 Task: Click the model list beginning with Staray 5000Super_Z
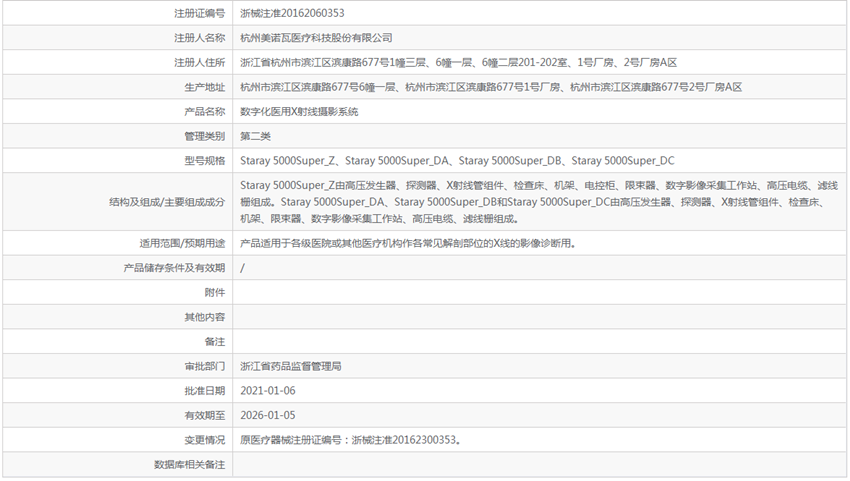point(458,161)
